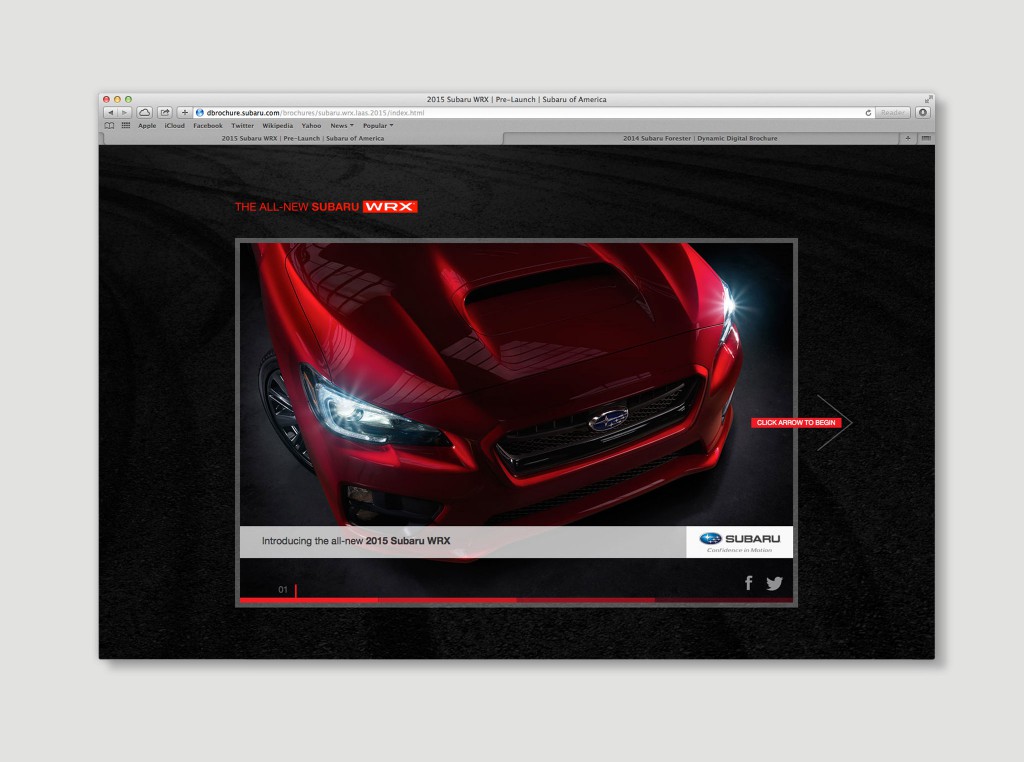The height and width of the screenshot is (762, 1024).
Task: Open the News bookmarks dropdown
Action: coord(342,125)
